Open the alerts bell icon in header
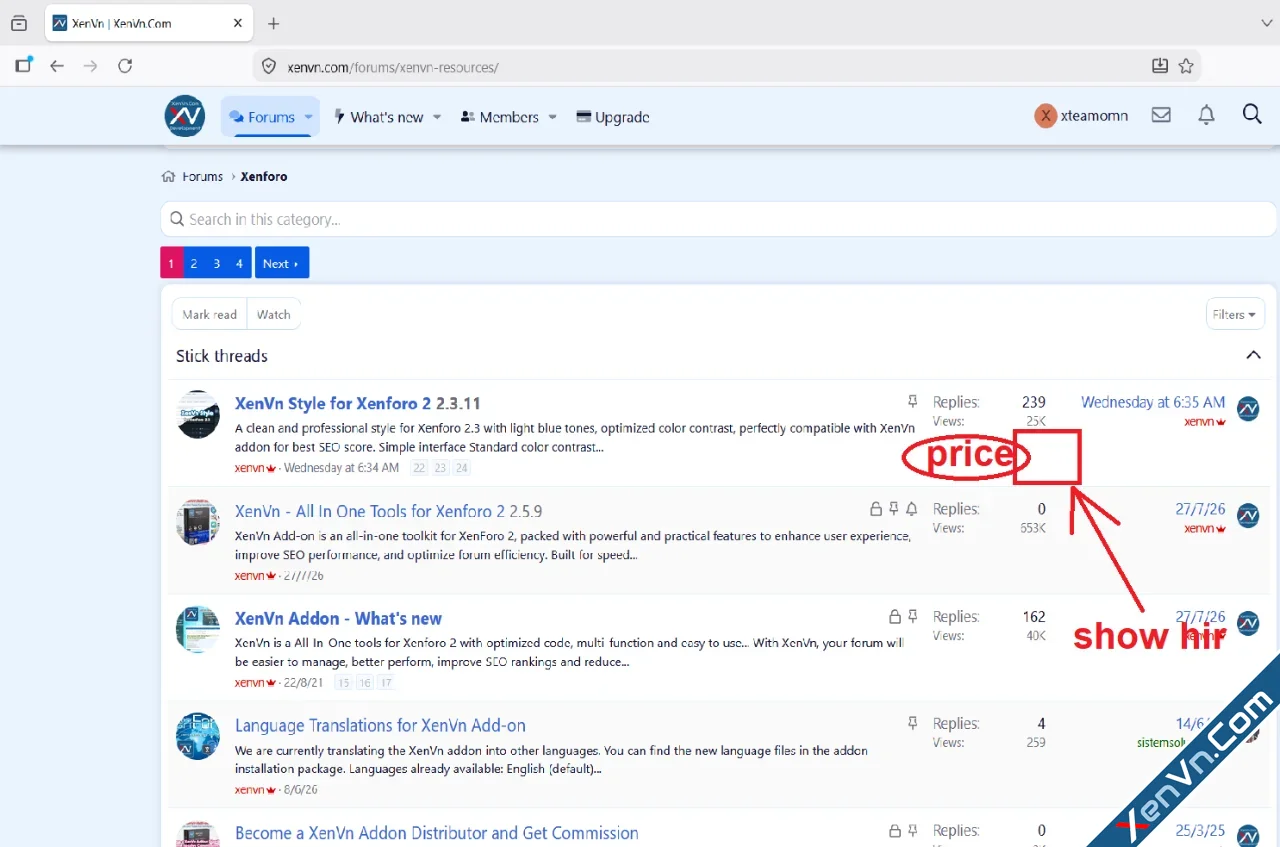This screenshot has width=1280, height=847. click(1207, 115)
